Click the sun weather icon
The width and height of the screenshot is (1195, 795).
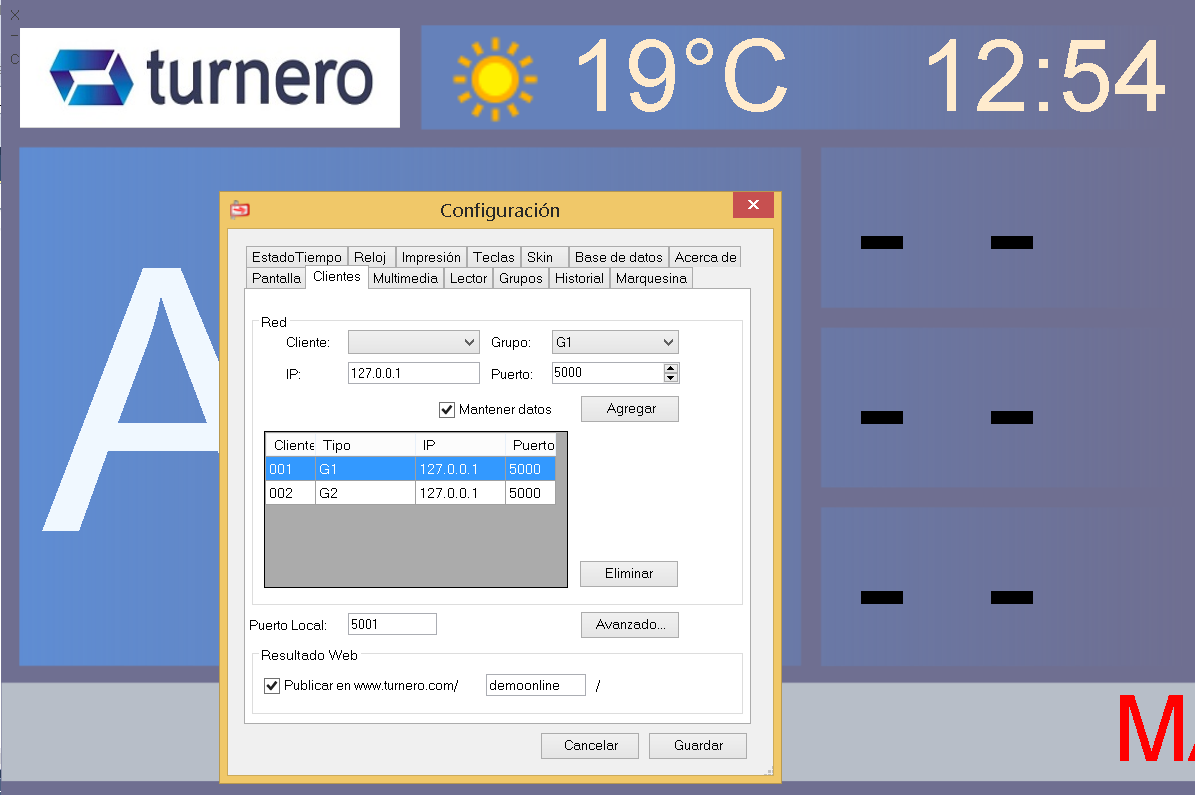(x=494, y=77)
